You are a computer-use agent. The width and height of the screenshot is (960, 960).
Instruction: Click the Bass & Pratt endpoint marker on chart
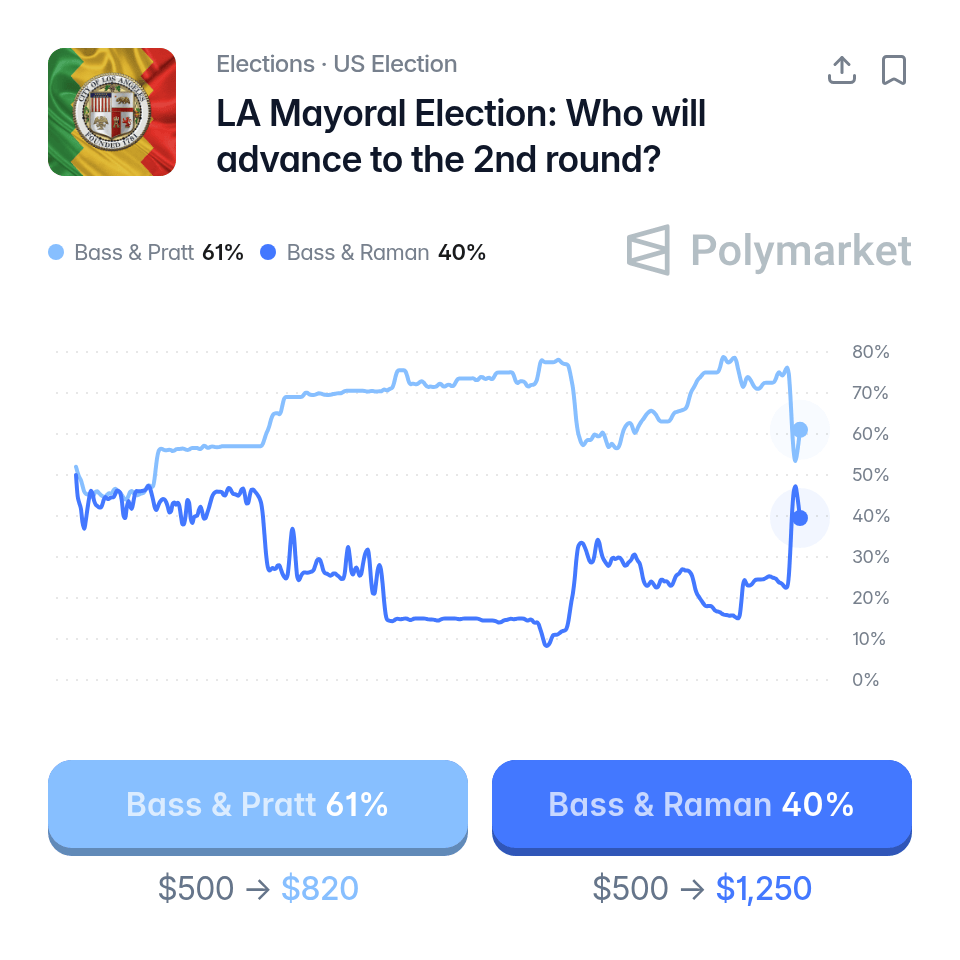(800, 430)
